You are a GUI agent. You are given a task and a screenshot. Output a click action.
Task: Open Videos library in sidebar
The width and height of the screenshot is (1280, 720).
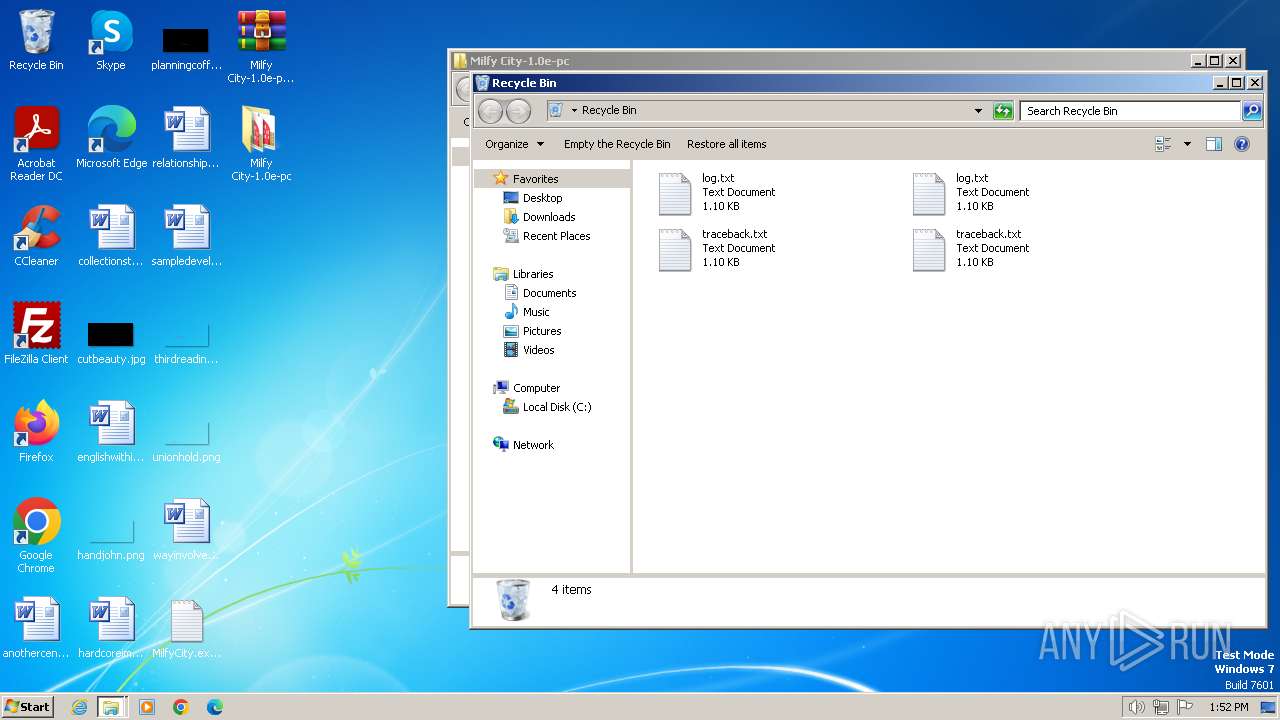click(538, 350)
